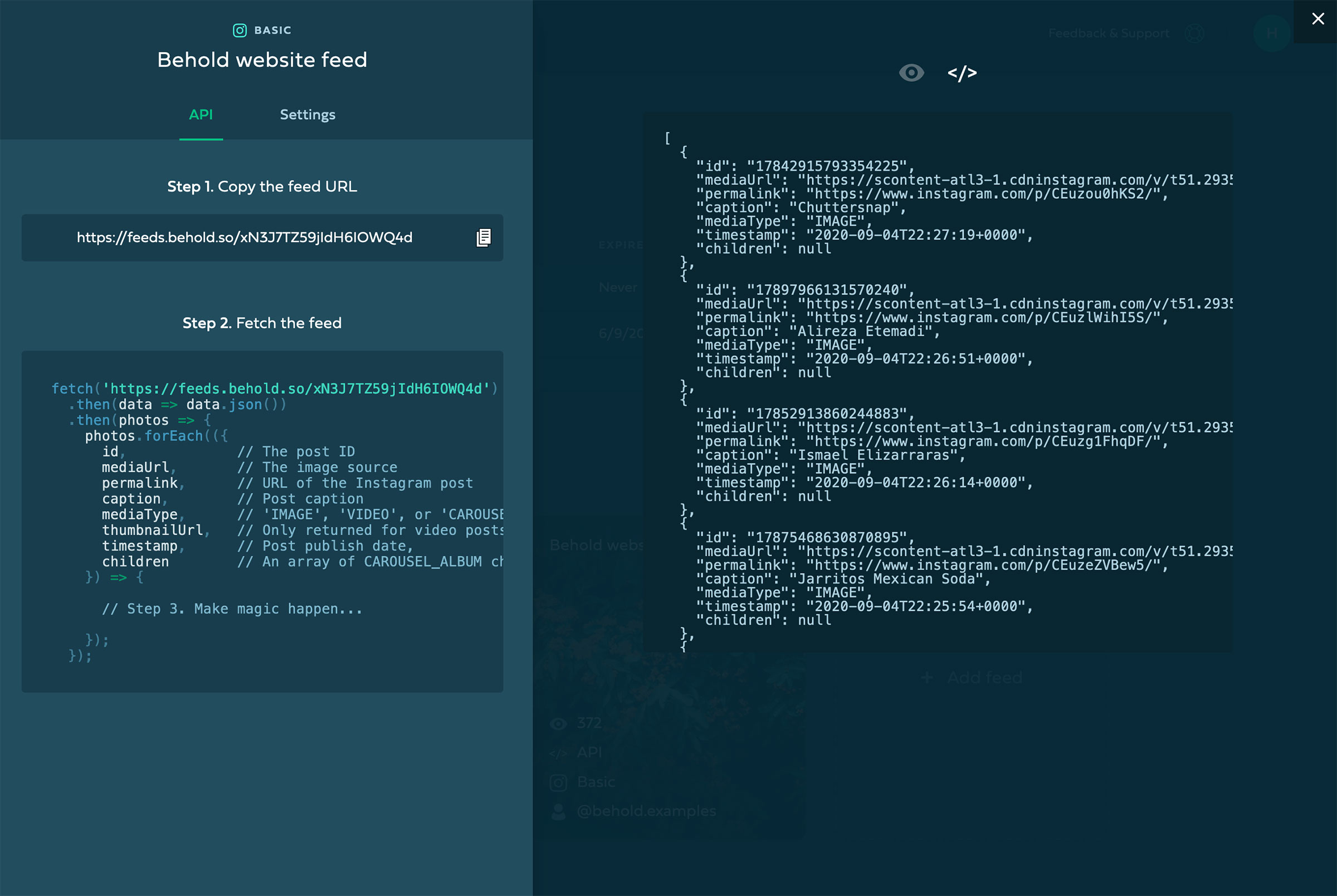The width and height of the screenshot is (1337, 896).
Task: Click Feedback & Support link in background
Action: click(1109, 33)
